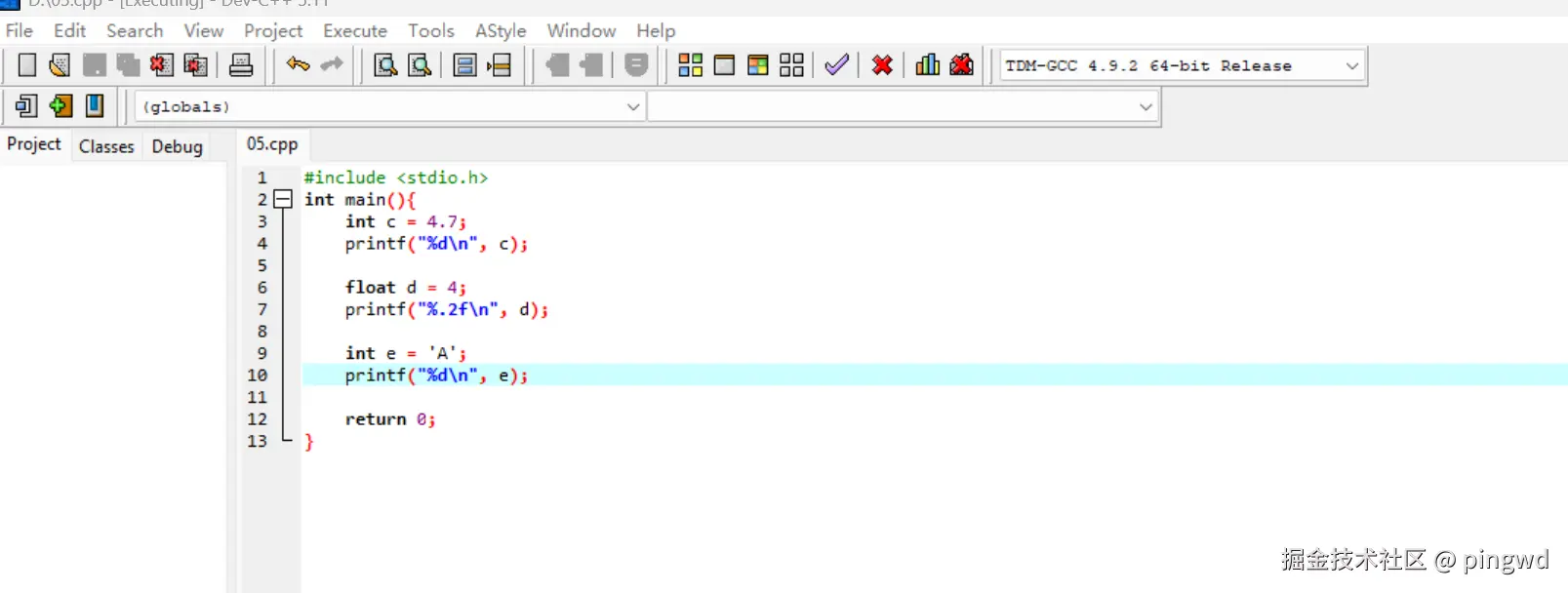Click the blue Goto Bookmark icon
This screenshot has height=593, width=1568.
point(95,105)
